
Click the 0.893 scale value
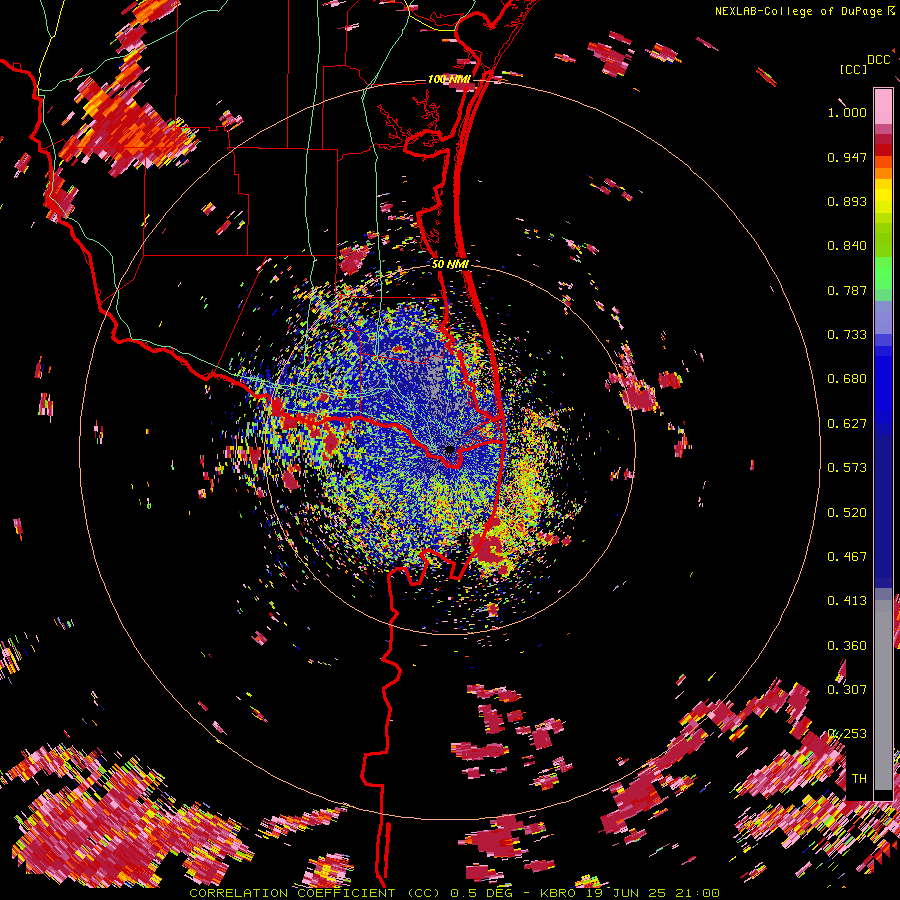[847, 201]
